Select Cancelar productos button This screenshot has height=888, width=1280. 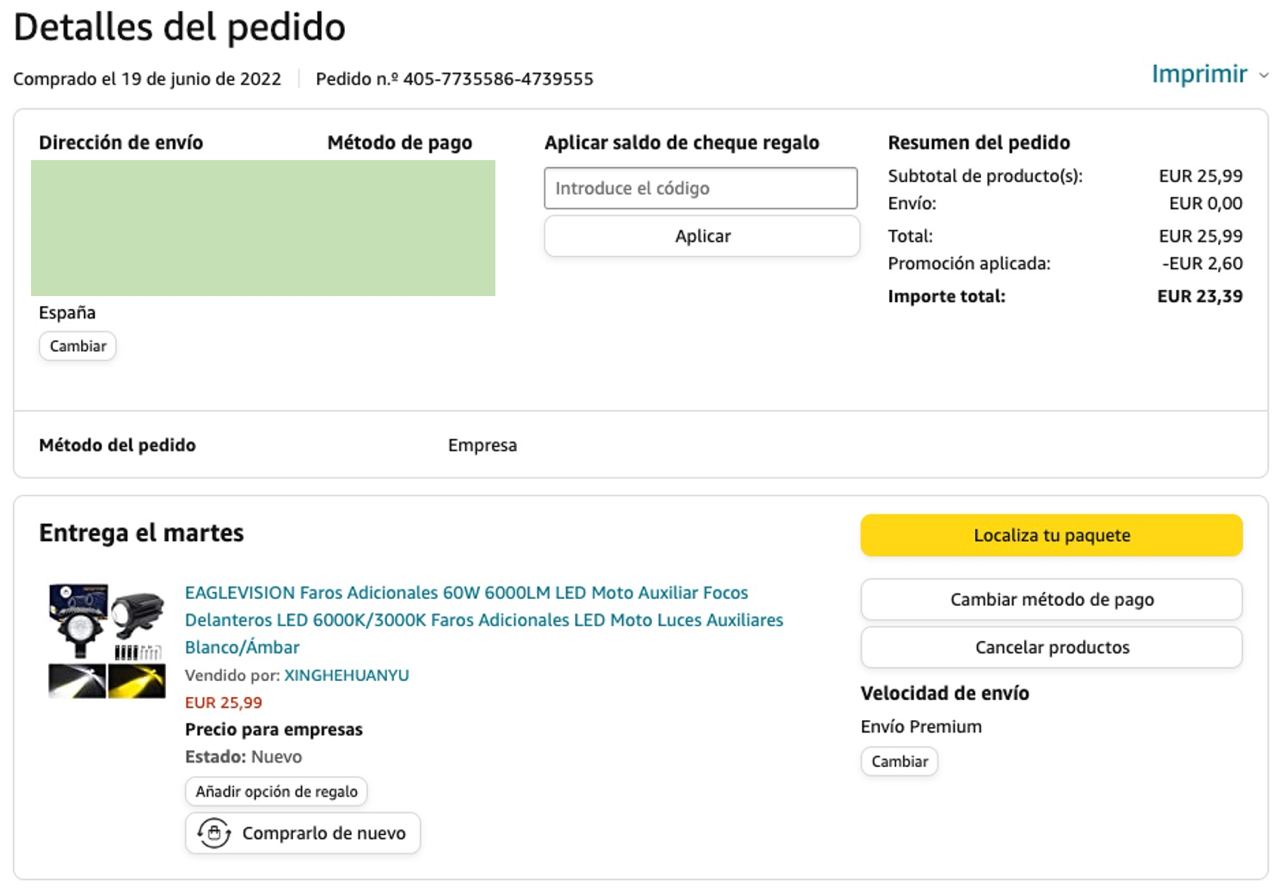pyautogui.click(x=1051, y=647)
